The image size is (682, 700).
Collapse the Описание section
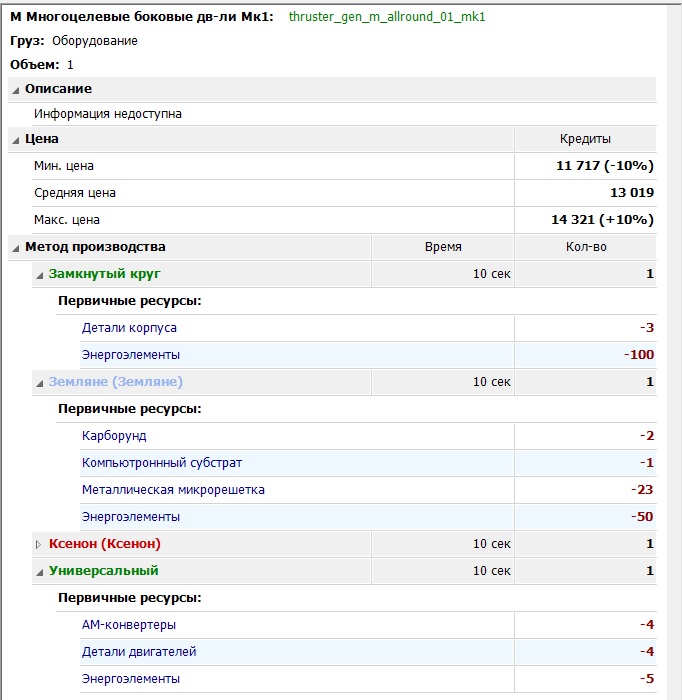pos(16,89)
